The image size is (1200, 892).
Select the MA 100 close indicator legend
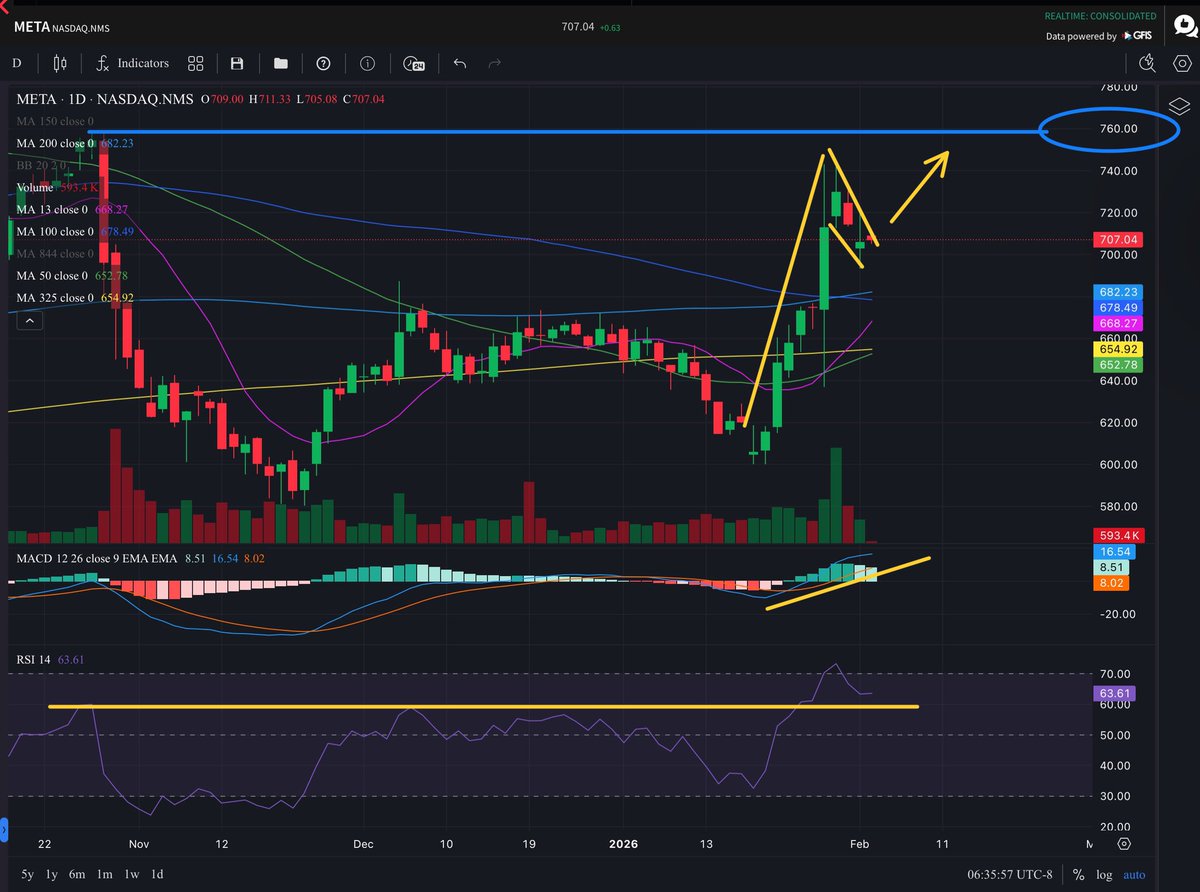[x=75, y=231]
